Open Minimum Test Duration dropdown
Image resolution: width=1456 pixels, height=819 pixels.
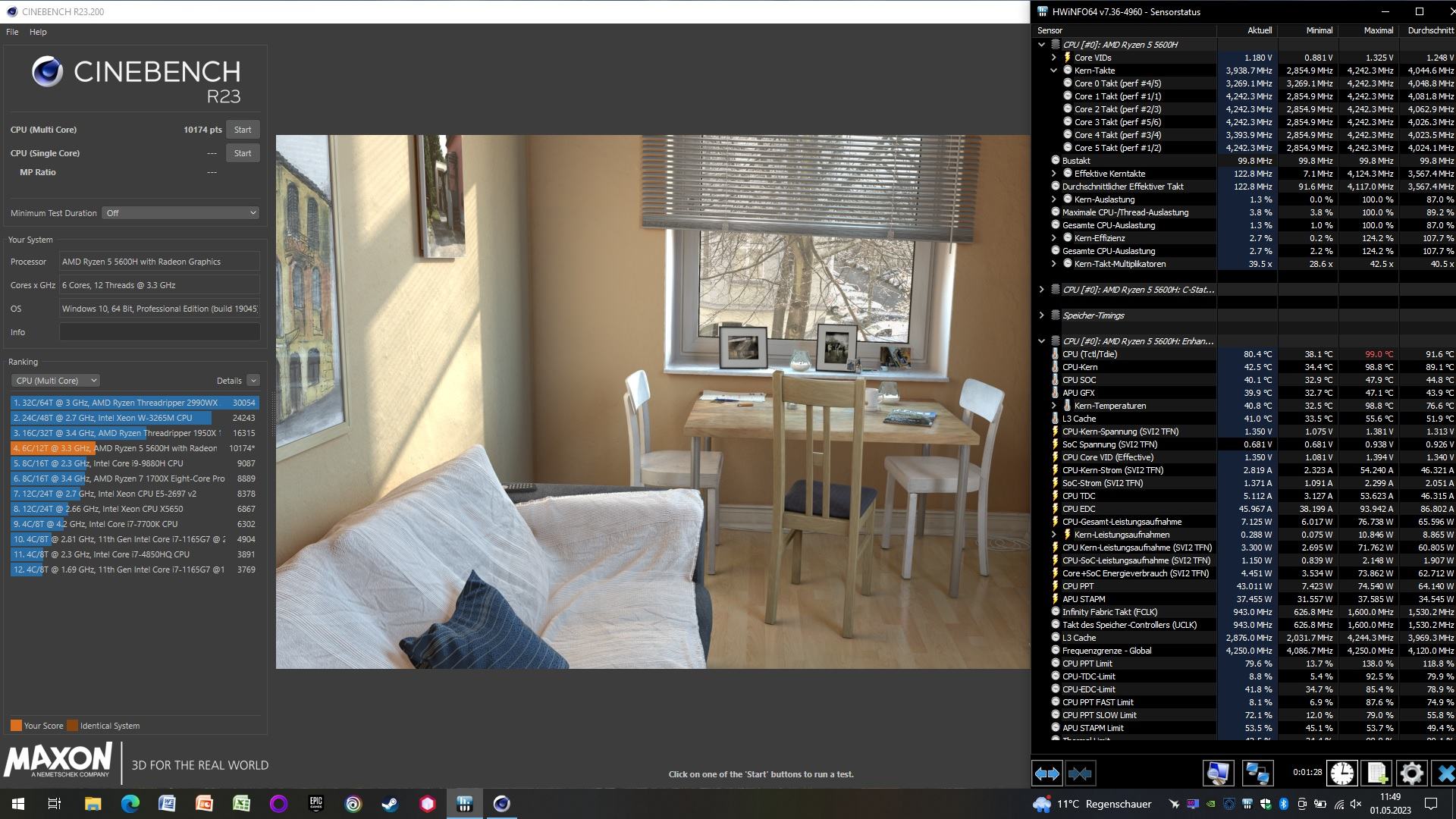181,213
